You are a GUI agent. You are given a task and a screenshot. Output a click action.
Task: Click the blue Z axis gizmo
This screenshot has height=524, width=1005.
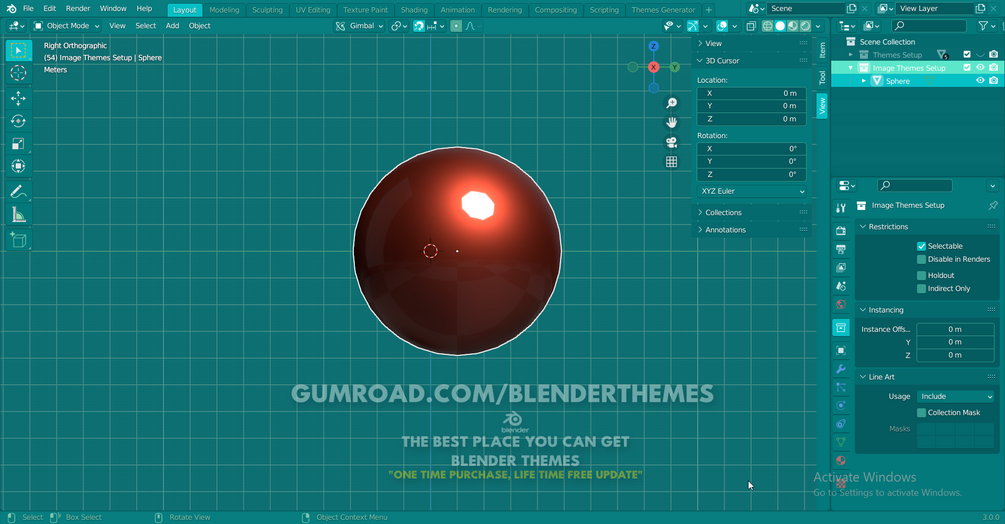pos(653,46)
